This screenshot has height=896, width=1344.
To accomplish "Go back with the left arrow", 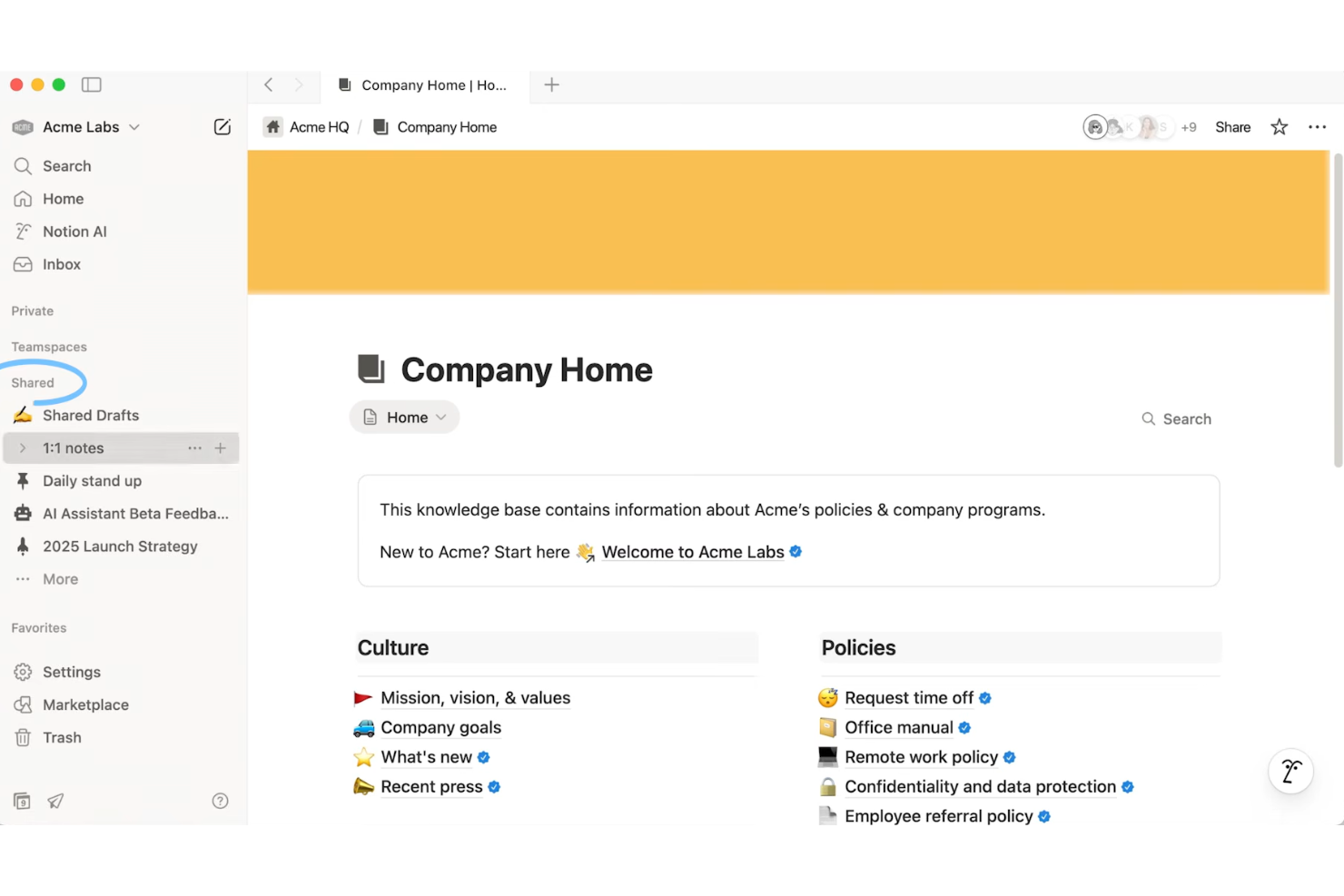I will (269, 84).
